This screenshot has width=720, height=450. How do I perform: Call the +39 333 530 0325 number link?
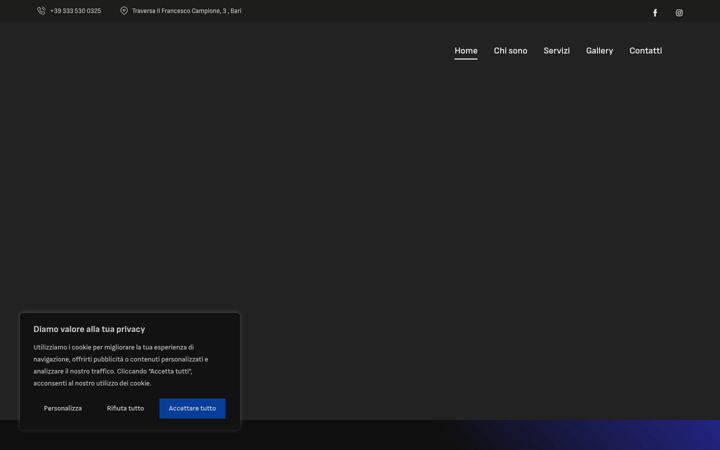(x=76, y=11)
